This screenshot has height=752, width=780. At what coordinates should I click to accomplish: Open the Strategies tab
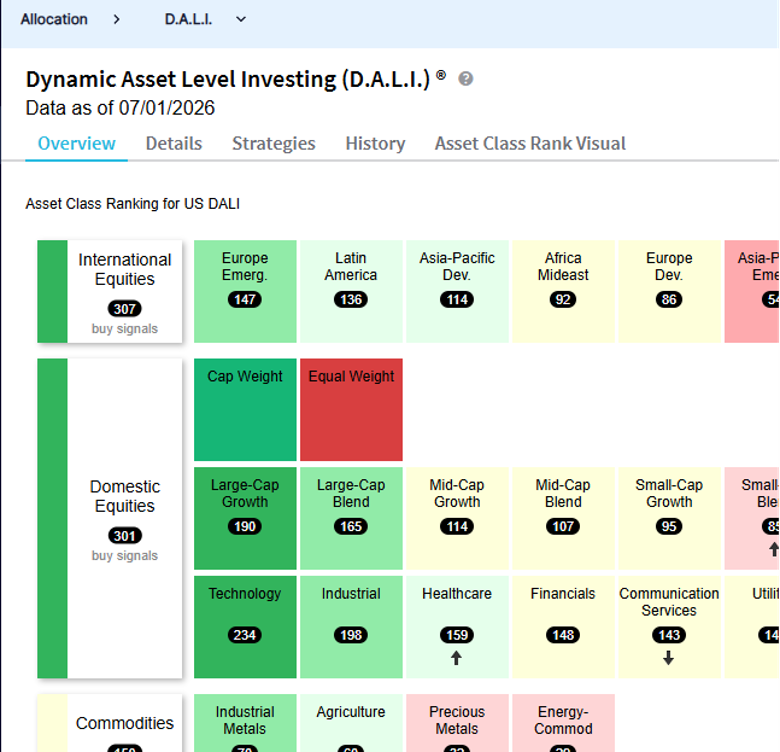(274, 143)
